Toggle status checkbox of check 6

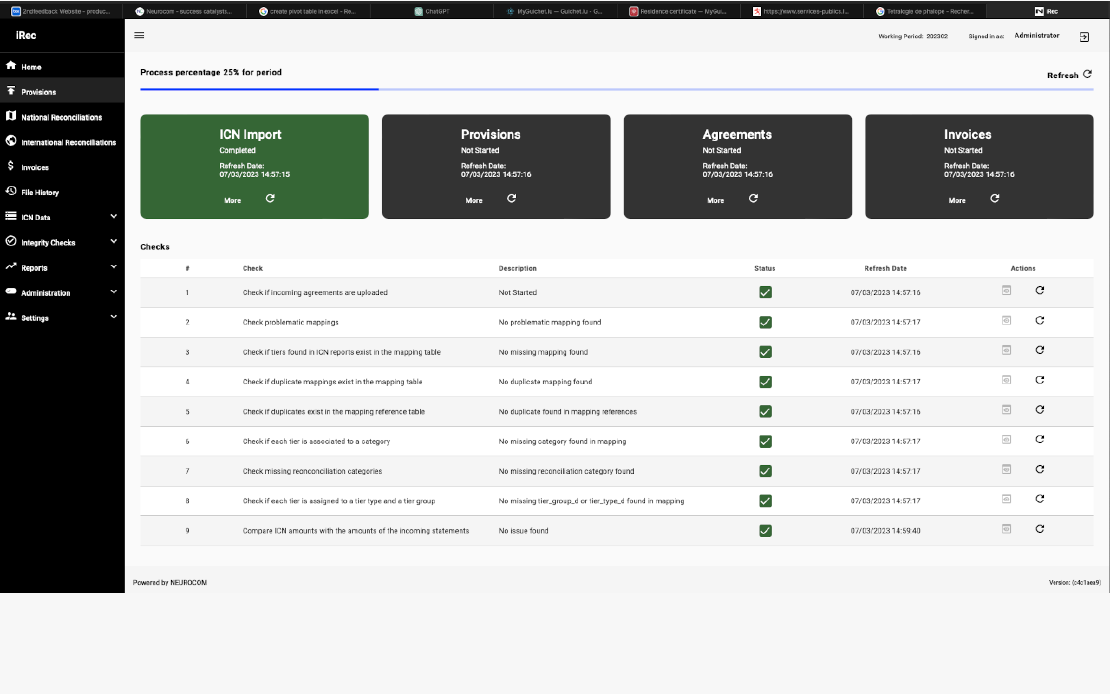[x=765, y=441]
